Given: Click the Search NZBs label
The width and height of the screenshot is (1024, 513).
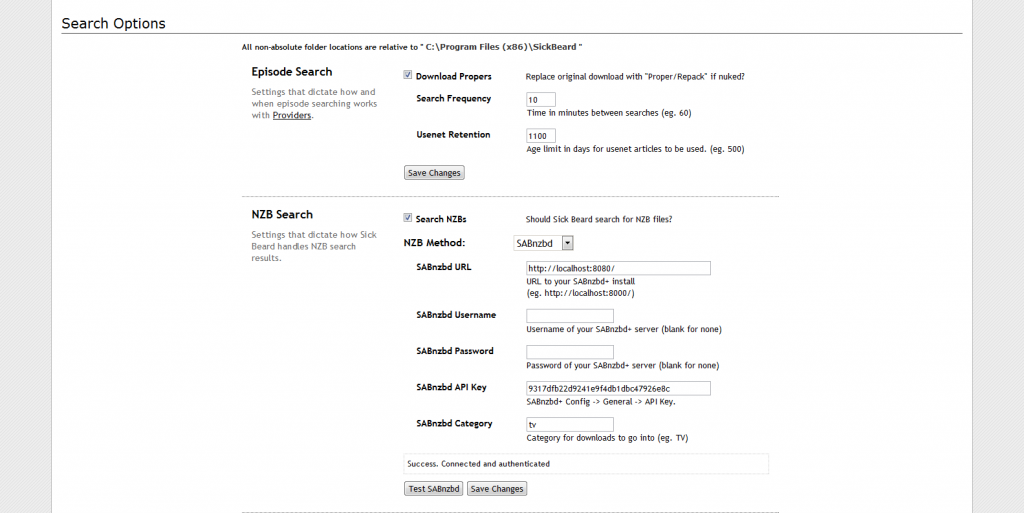Looking at the screenshot, I should tap(441, 219).
